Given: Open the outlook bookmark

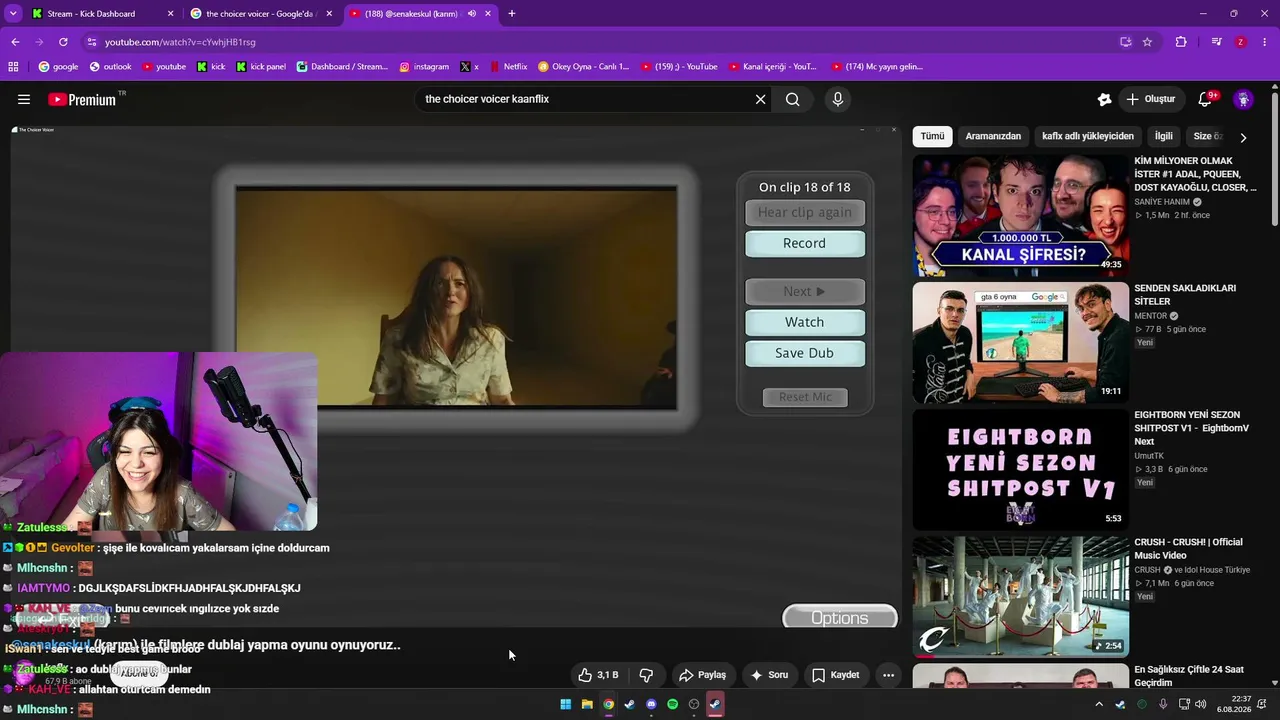Looking at the screenshot, I should click(111, 67).
